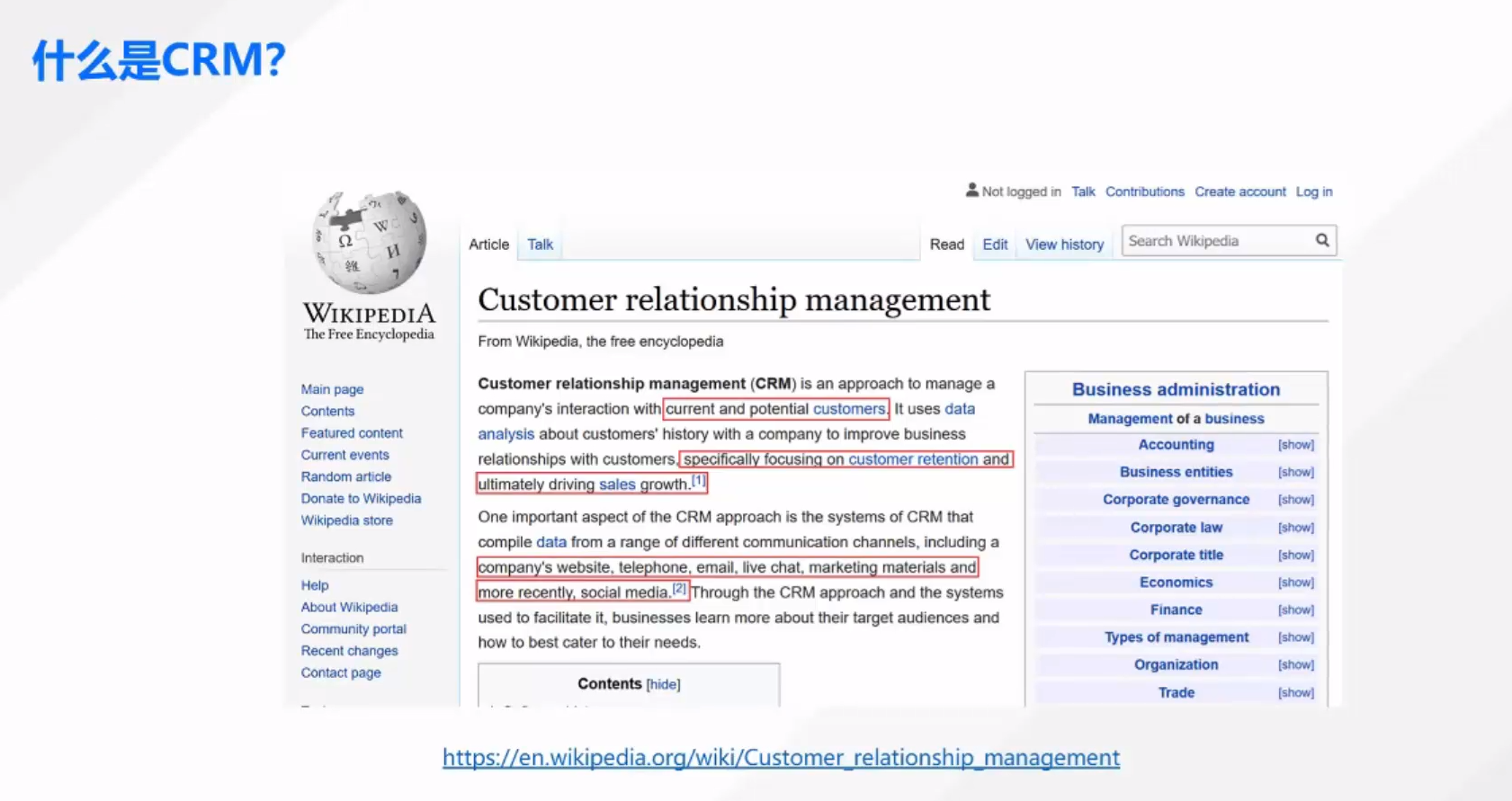Open Wikipedia store link
Screen dimensions: 1512x801
[x=346, y=521]
